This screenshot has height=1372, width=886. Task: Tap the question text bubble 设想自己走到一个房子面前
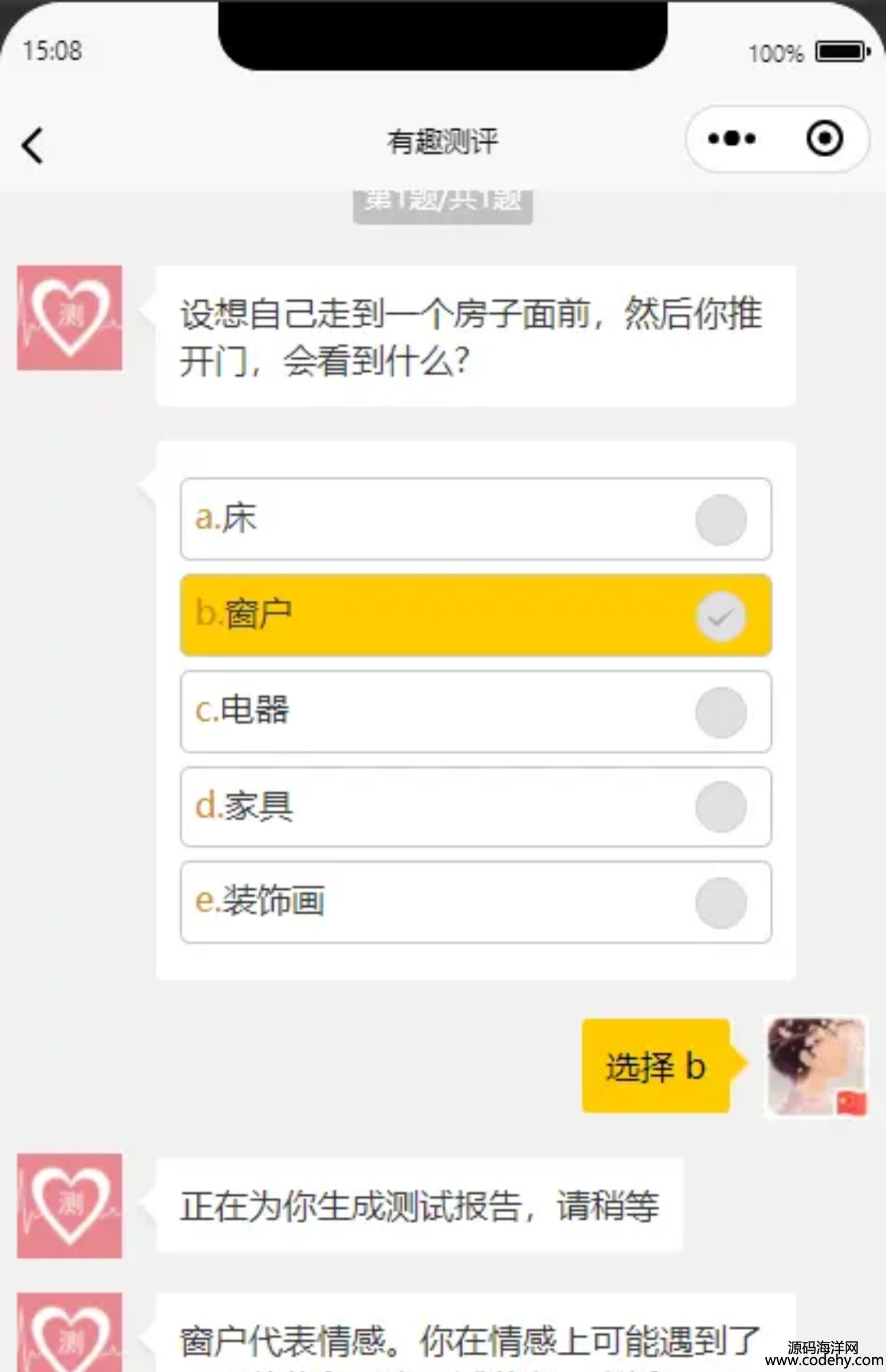click(475, 336)
